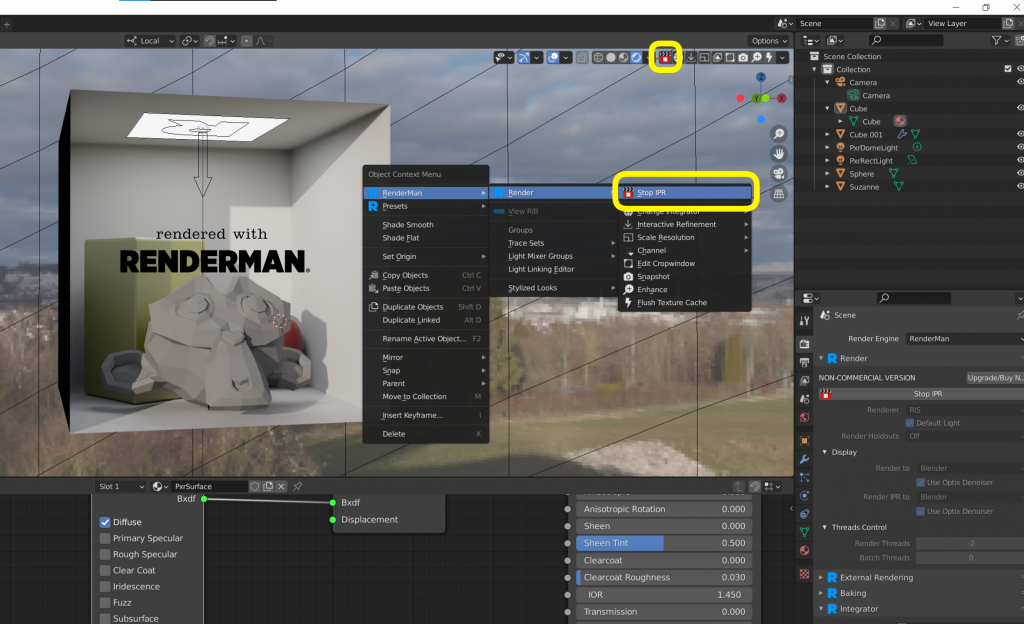Enable the Fuzz checkbox
1024x624 pixels.
point(105,603)
